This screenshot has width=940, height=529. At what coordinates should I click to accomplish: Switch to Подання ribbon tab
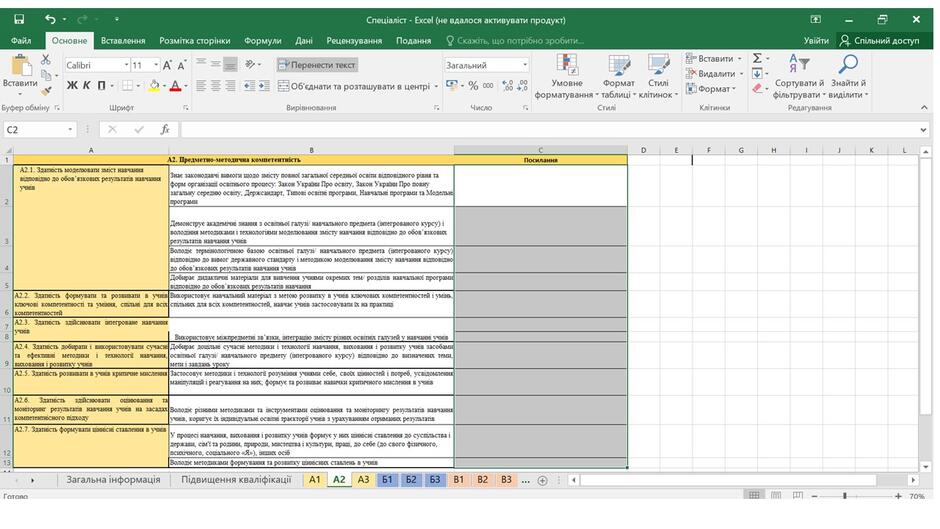pos(414,40)
